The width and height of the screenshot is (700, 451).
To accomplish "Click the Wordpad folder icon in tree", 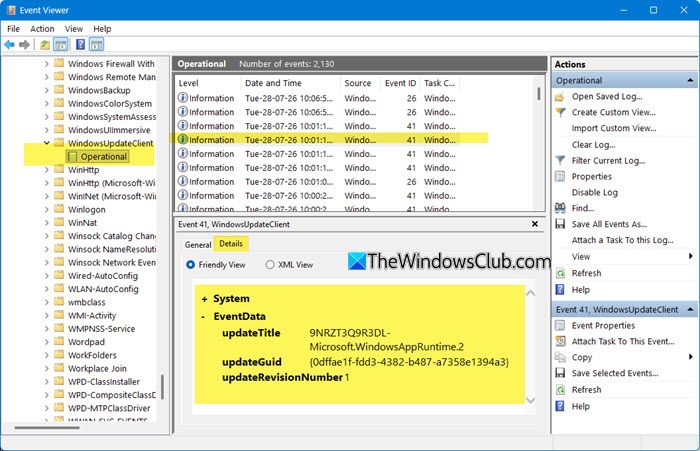I will [x=59, y=342].
